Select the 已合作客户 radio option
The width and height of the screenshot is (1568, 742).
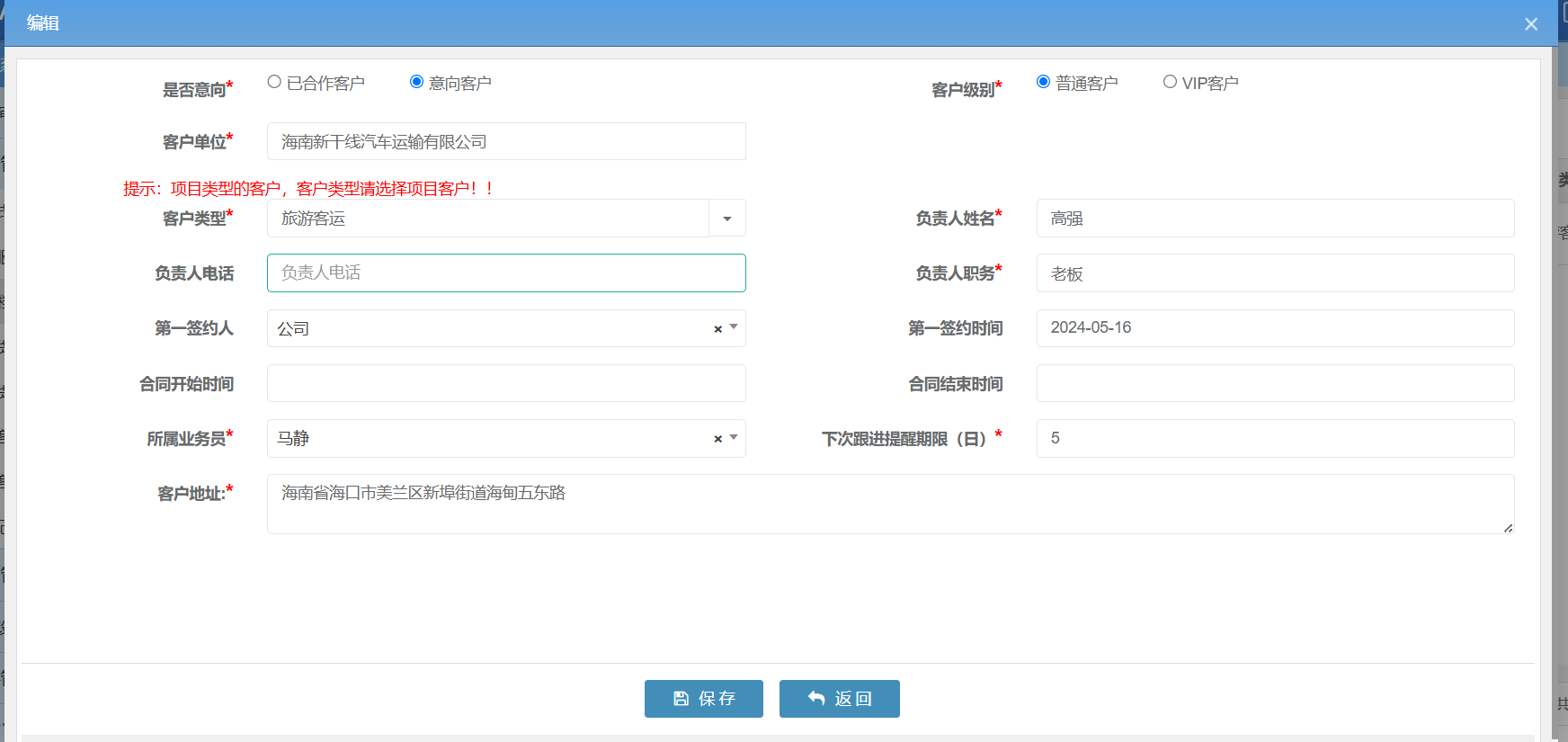pyautogui.click(x=275, y=82)
